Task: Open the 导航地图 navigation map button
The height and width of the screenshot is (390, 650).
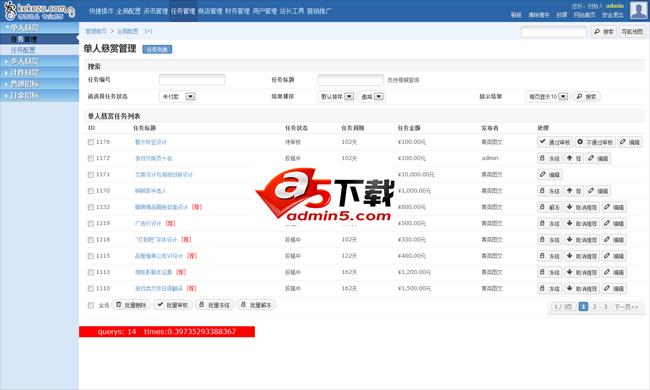Action: coord(632,31)
